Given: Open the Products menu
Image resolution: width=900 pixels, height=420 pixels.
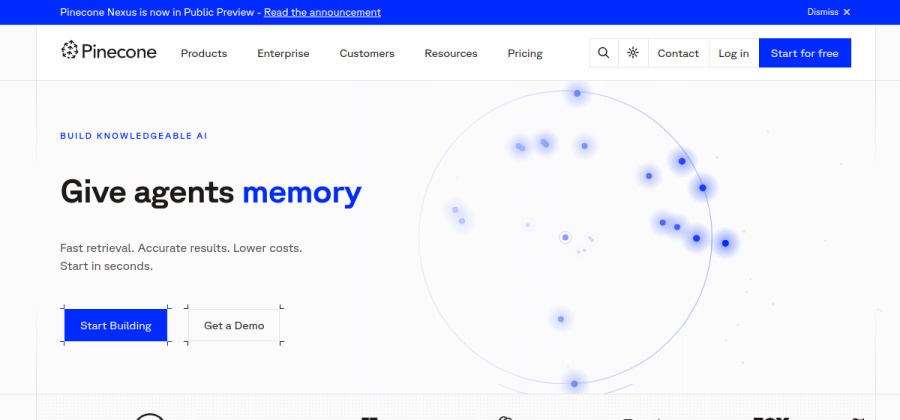Looking at the screenshot, I should pos(204,53).
